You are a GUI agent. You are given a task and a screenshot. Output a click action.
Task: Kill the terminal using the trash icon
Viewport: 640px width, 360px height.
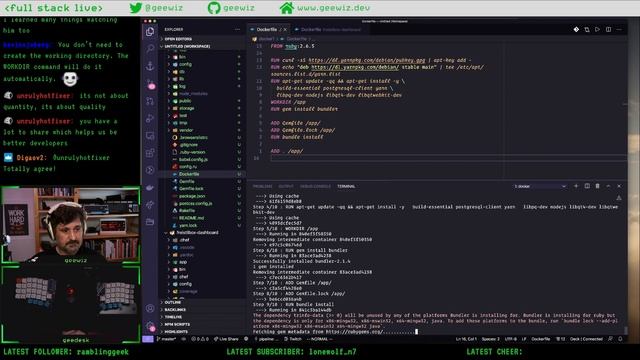598,186
